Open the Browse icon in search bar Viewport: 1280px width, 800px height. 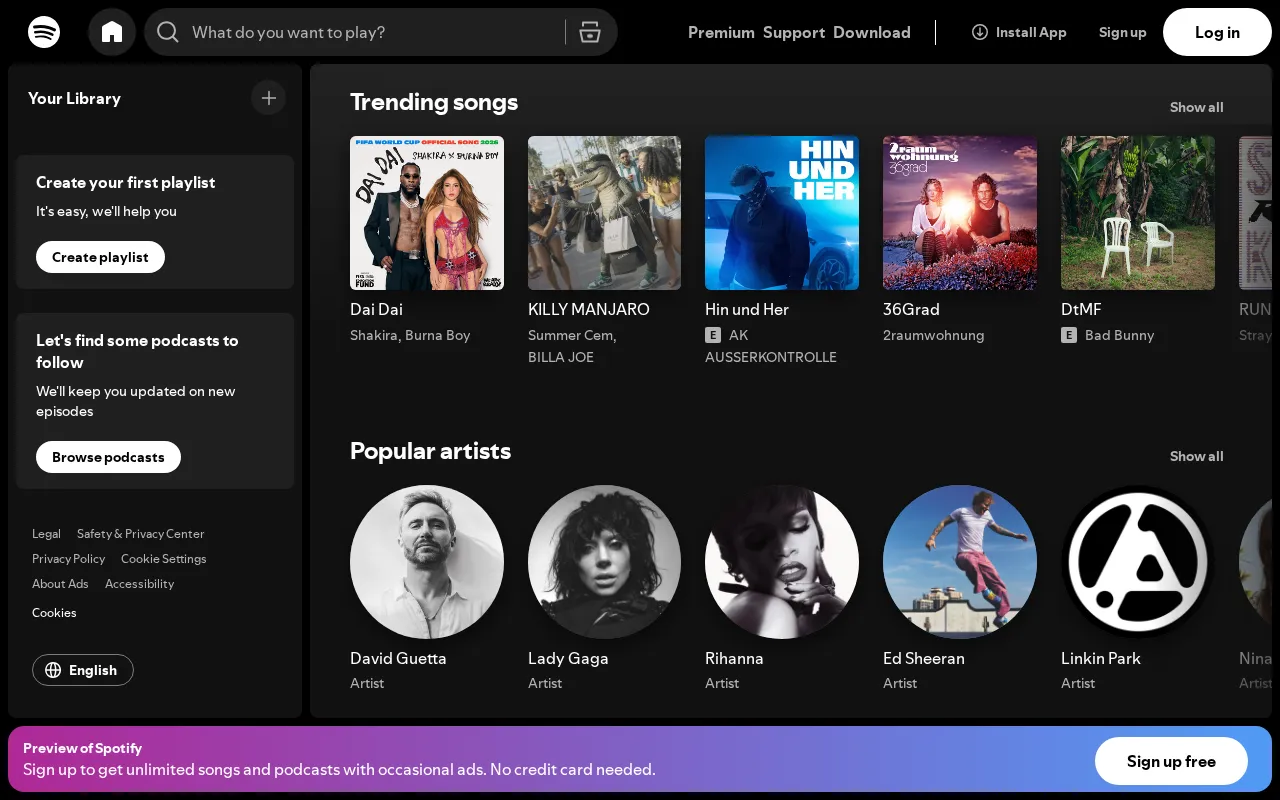click(x=590, y=32)
